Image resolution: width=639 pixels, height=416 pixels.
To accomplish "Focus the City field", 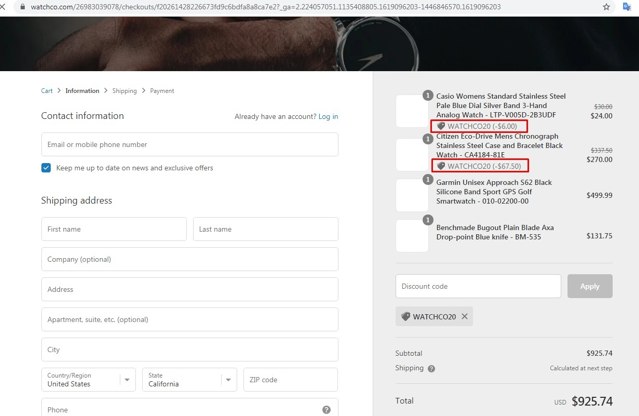I will coord(189,350).
